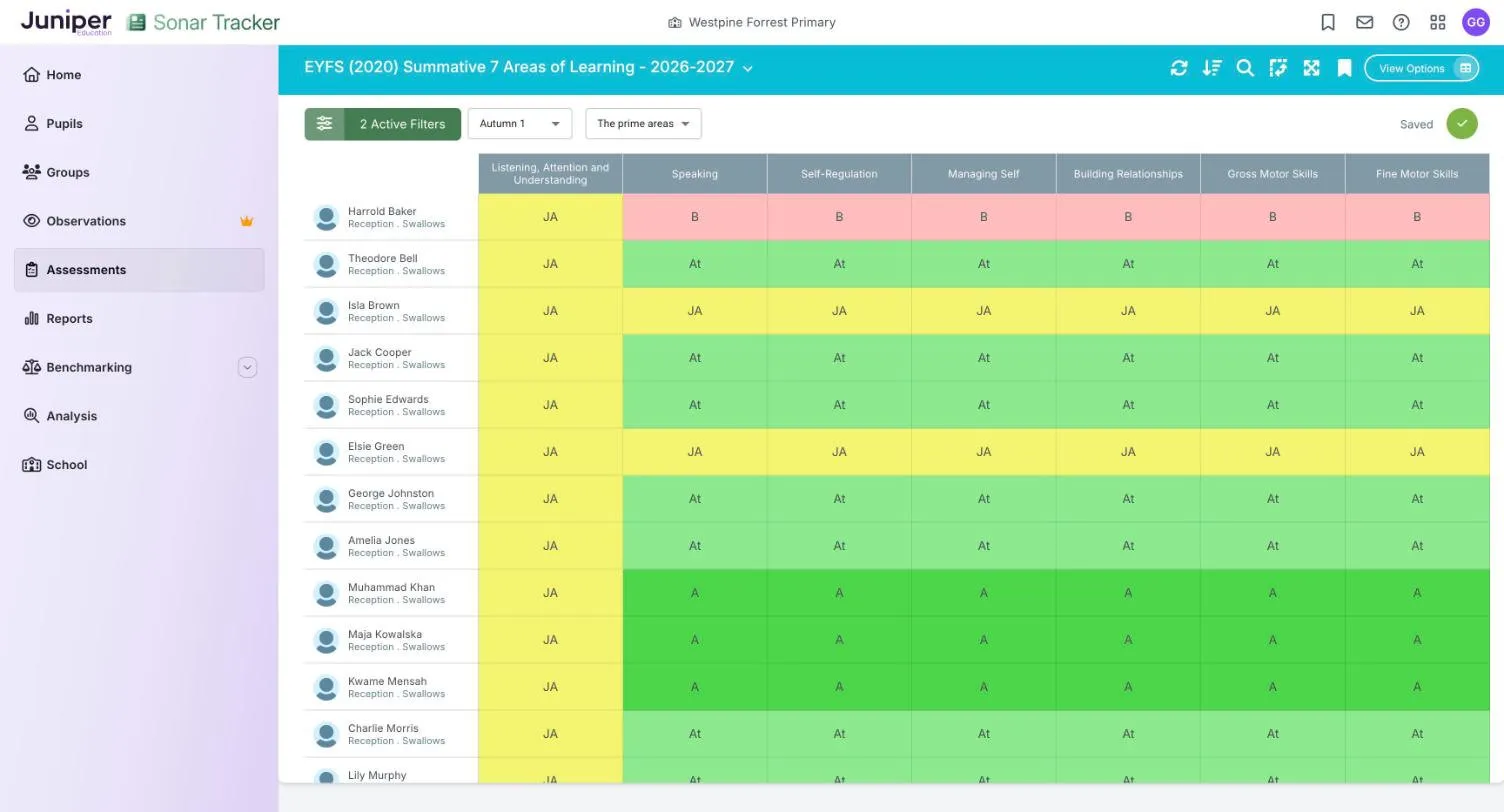Open School in the sidebar
The height and width of the screenshot is (812, 1504).
coord(139,465)
